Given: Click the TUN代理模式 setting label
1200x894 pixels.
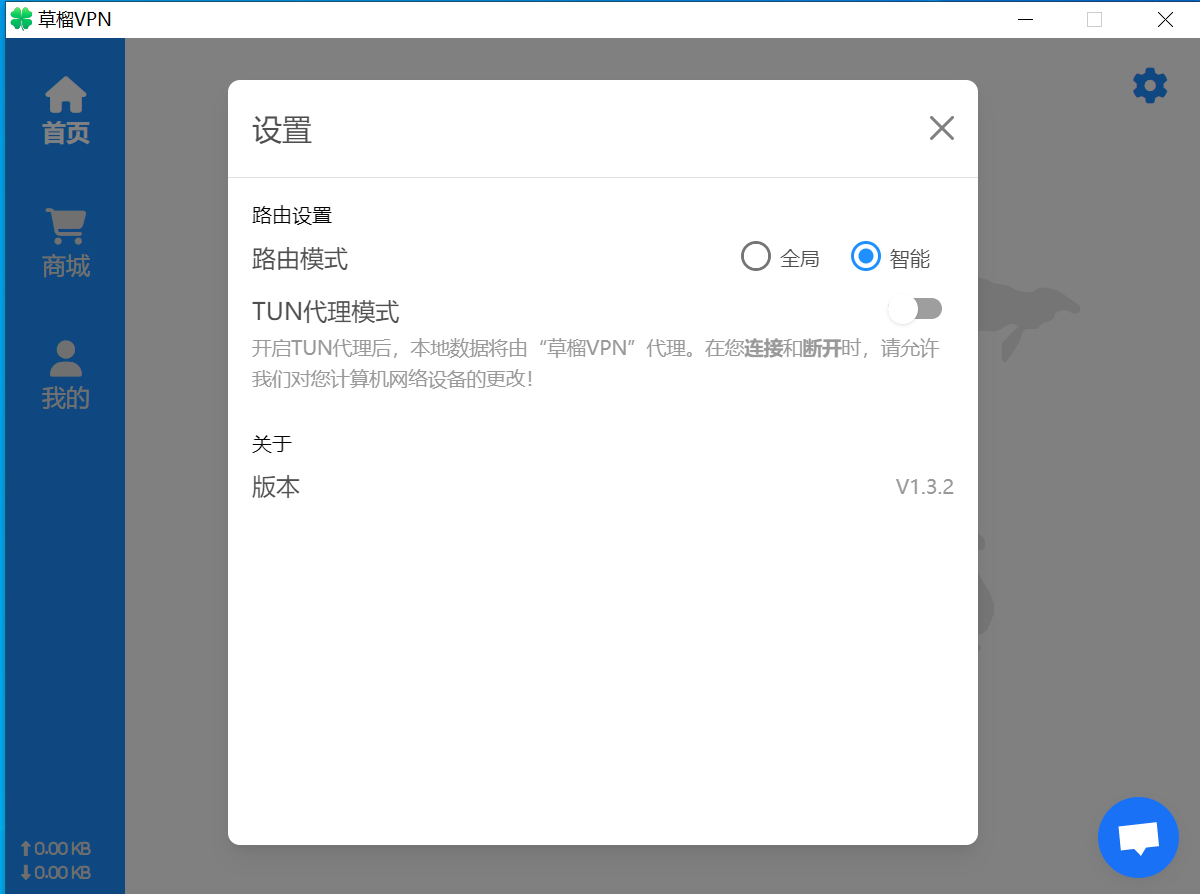Looking at the screenshot, I should (x=326, y=312).
